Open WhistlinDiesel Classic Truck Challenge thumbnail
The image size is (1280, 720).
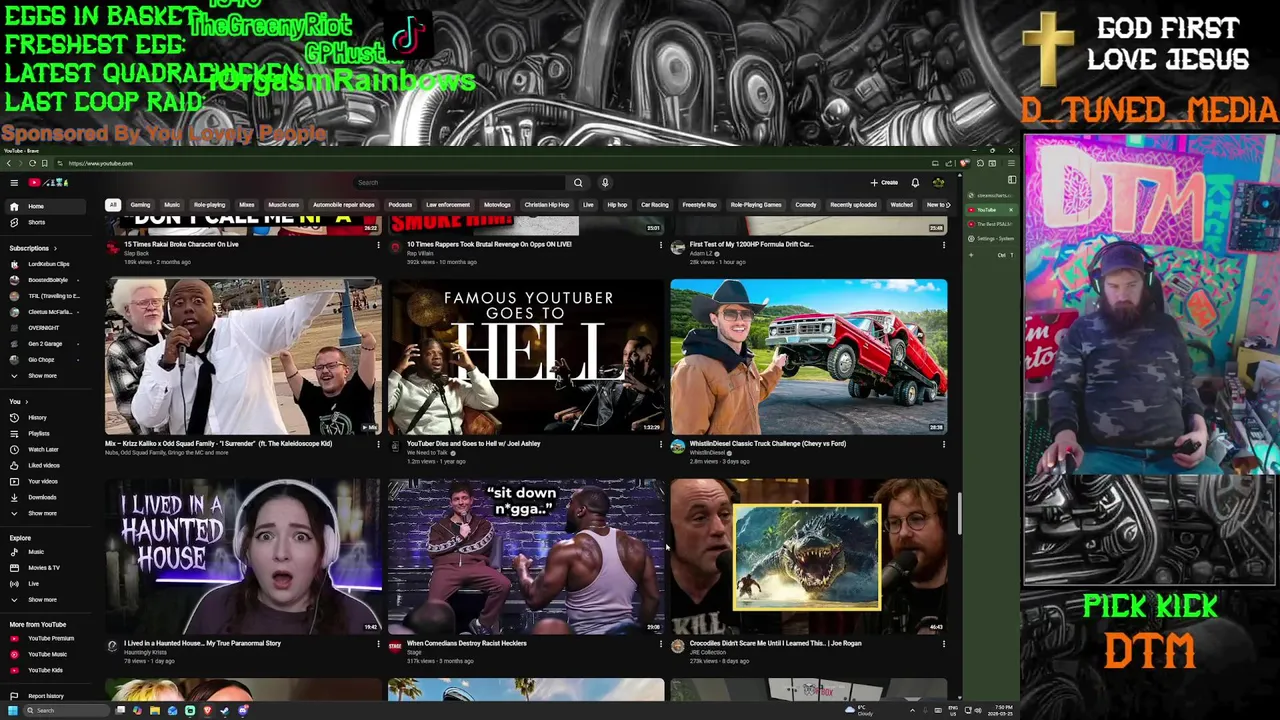(x=809, y=357)
